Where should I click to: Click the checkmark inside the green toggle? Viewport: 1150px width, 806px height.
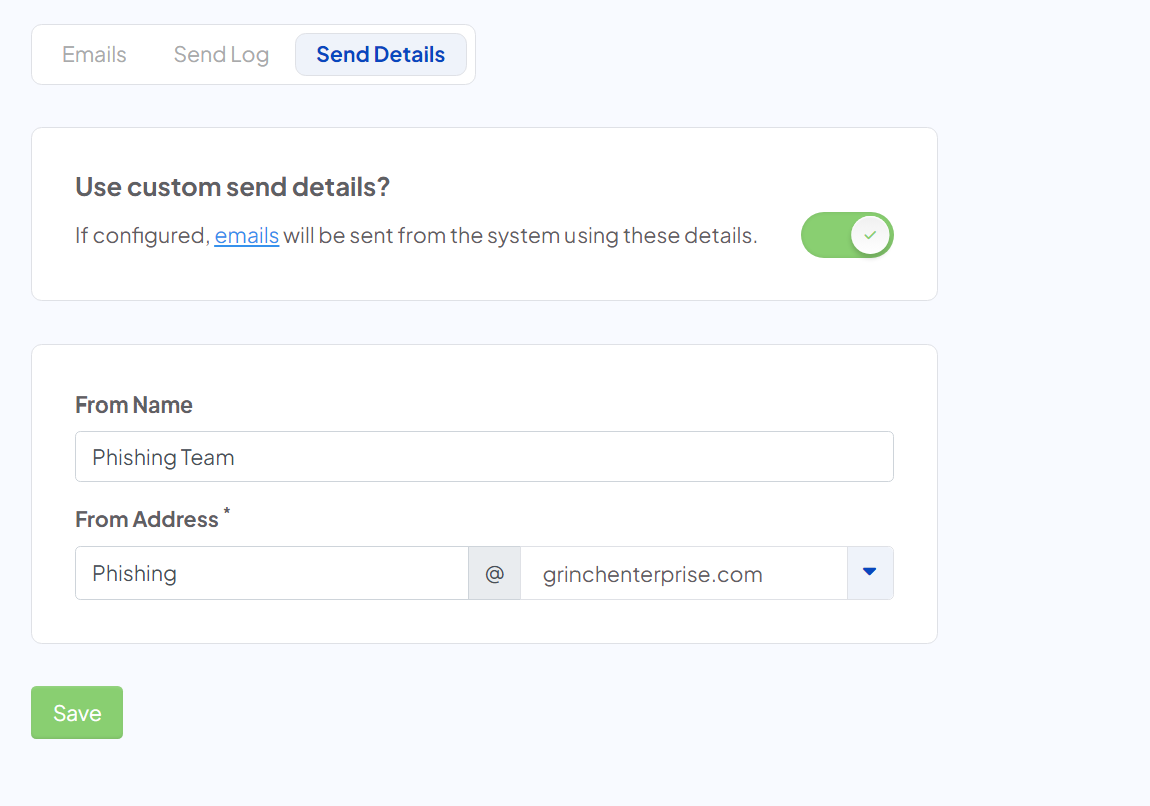(869, 235)
